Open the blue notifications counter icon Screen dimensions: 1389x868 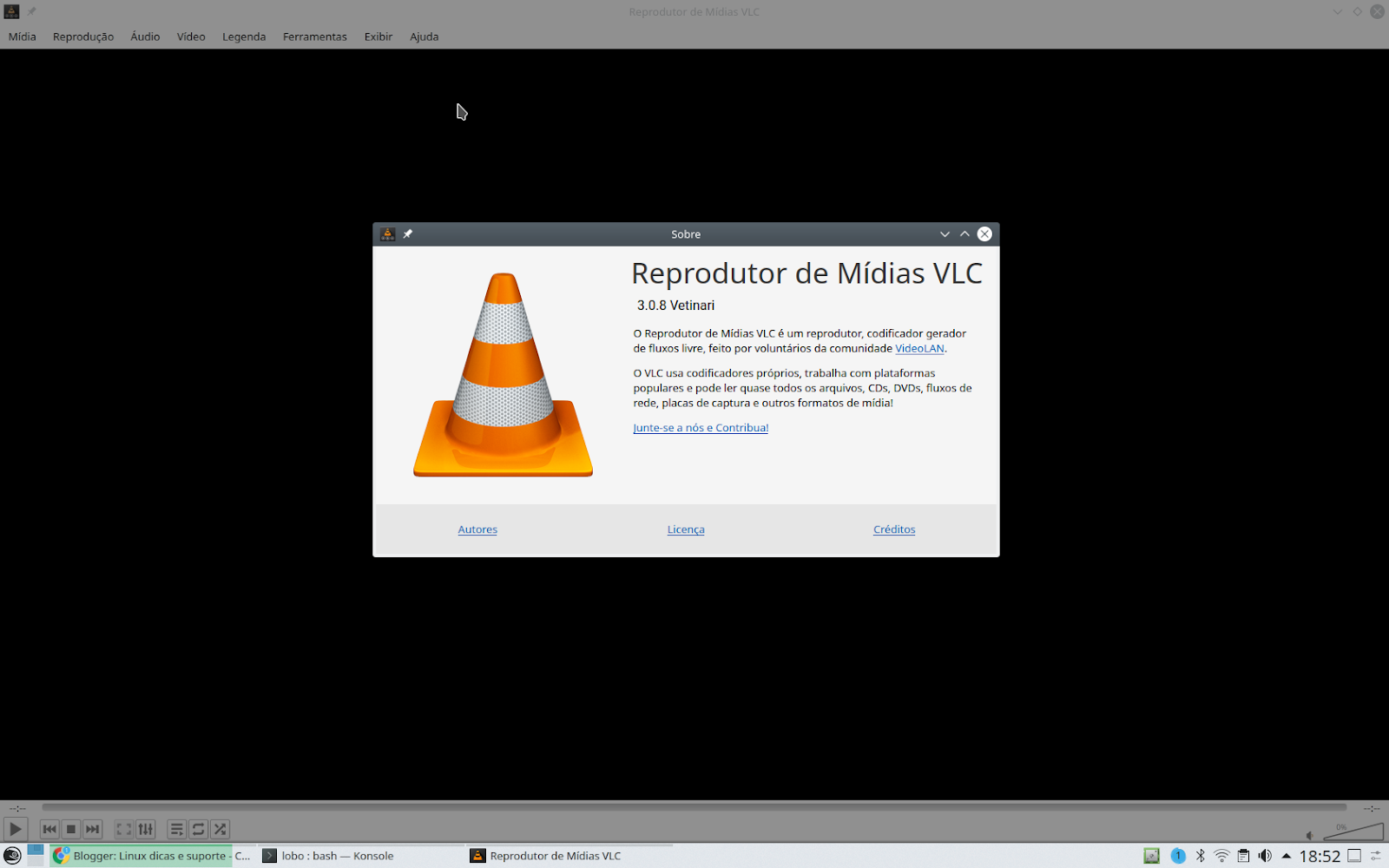point(1178,856)
